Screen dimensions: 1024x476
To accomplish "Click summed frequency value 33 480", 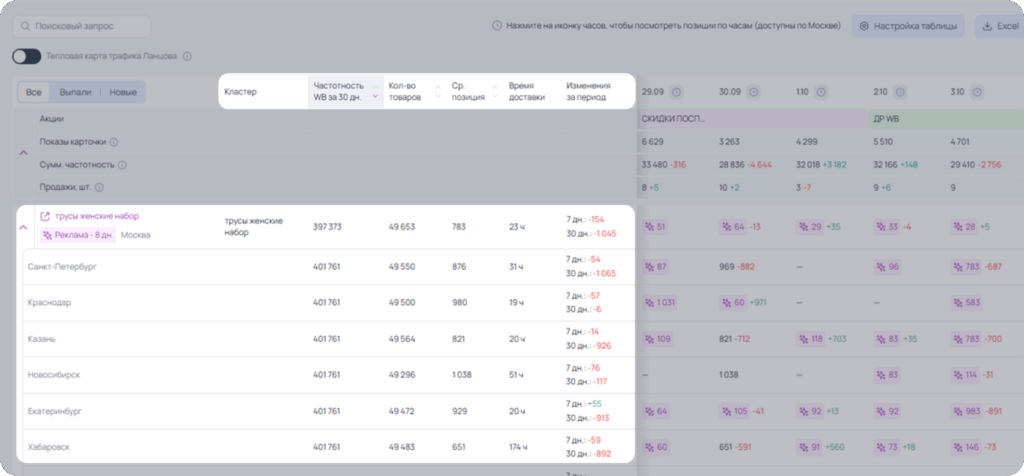I will [x=656, y=165].
